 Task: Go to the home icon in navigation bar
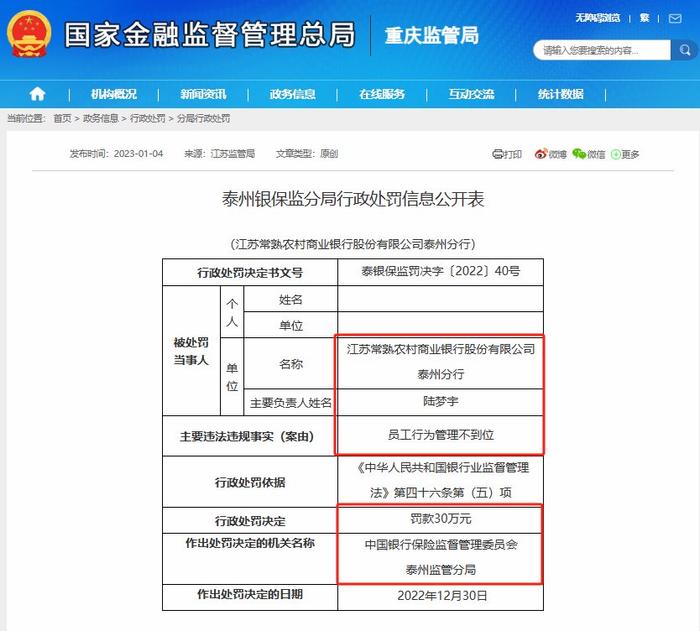(x=38, y=94)
